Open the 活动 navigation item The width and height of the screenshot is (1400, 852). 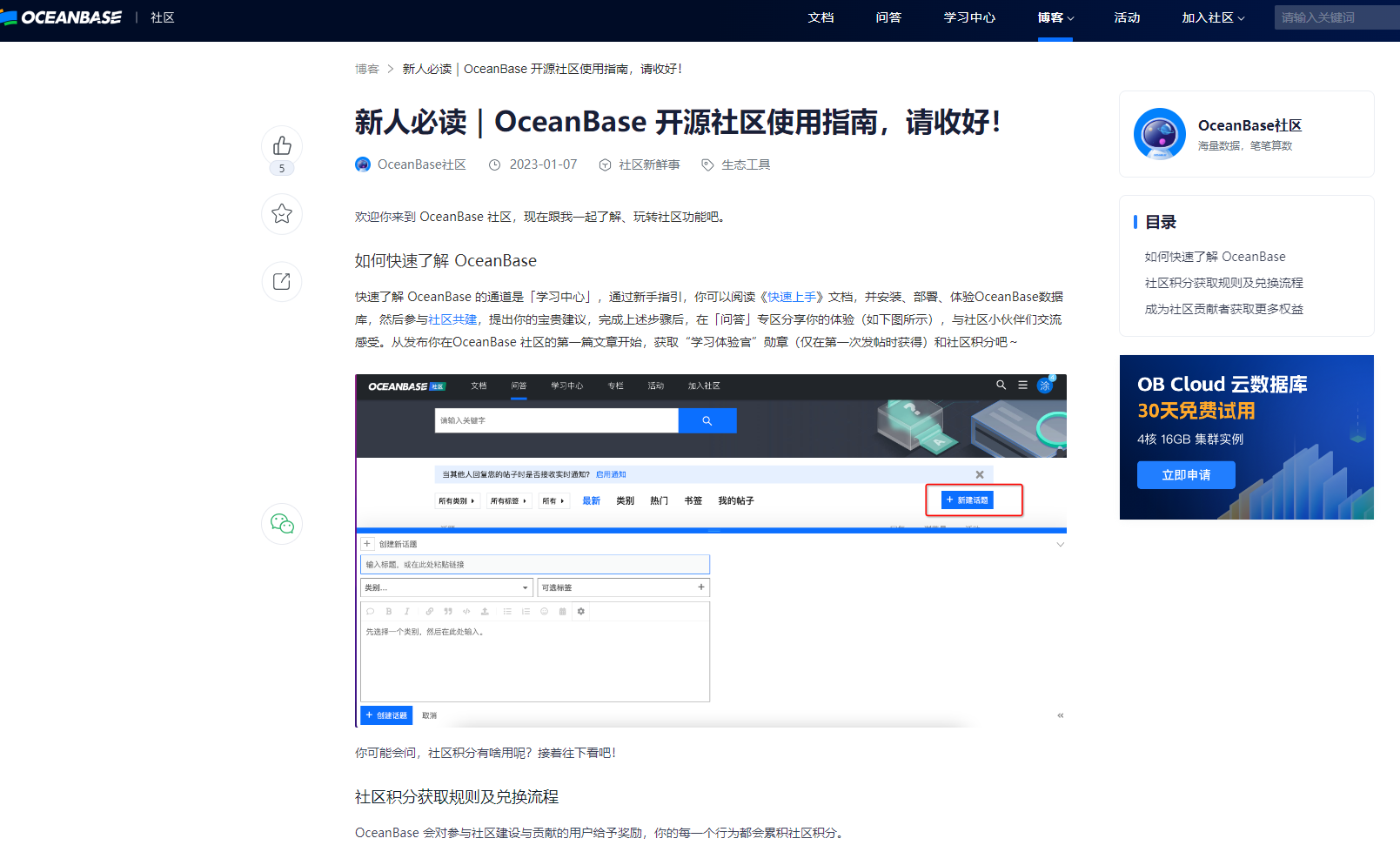pyautogui.click(x=1127, y=17)
